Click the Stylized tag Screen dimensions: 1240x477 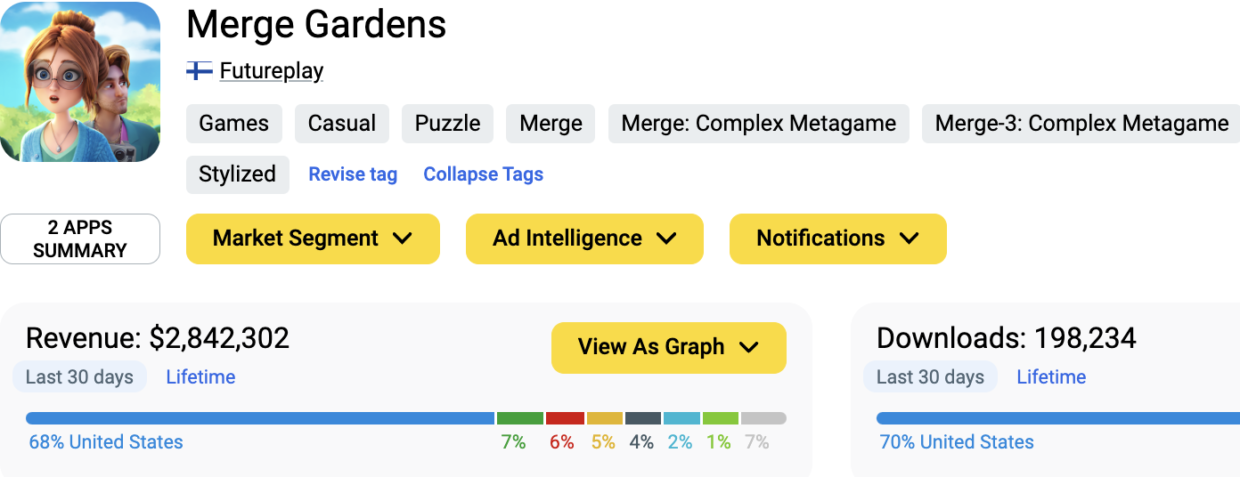237,174
